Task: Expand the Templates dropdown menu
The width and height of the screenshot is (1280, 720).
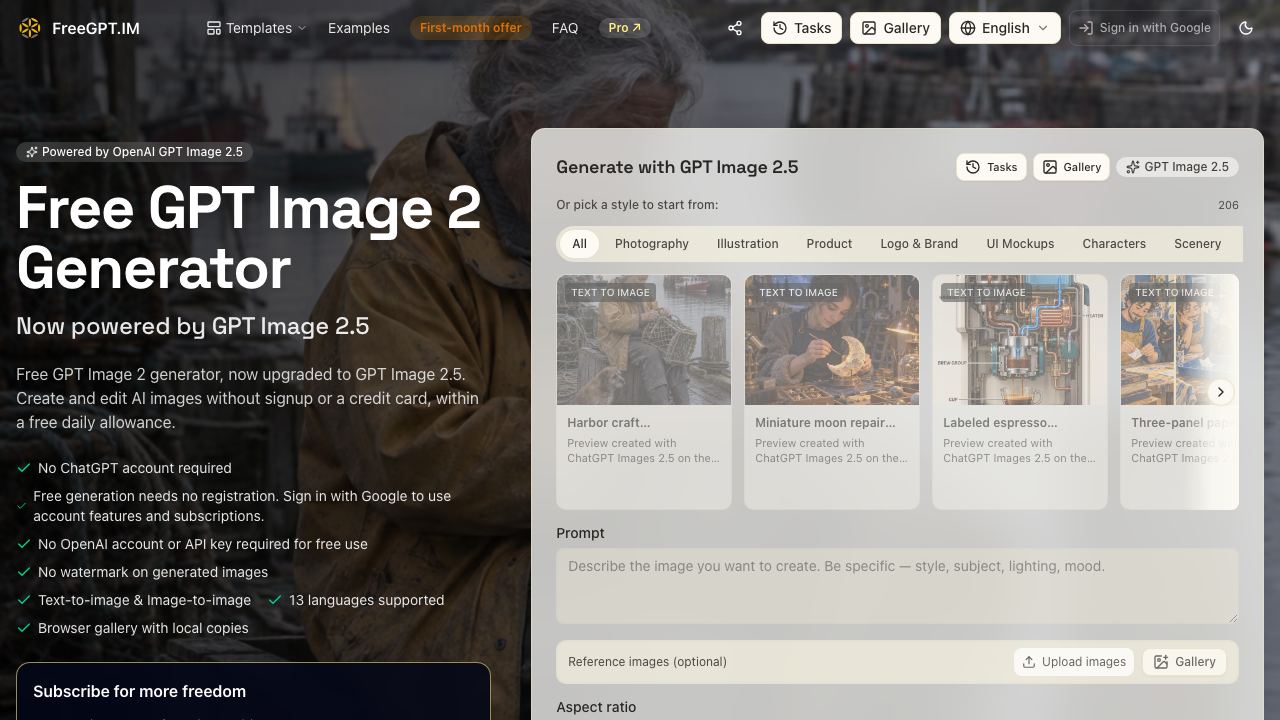Action: (257, 28)
